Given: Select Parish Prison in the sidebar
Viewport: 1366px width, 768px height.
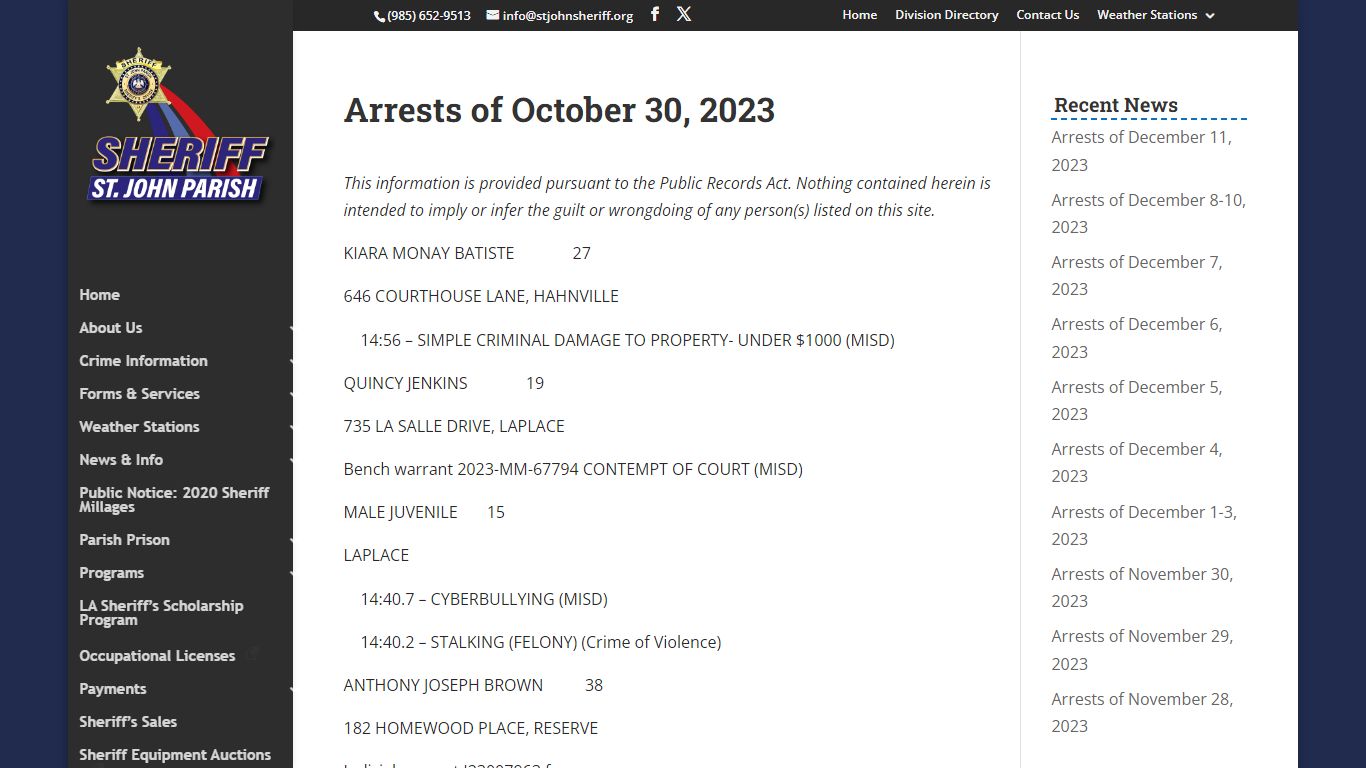Looking at the screenshot, I should 124,540.
